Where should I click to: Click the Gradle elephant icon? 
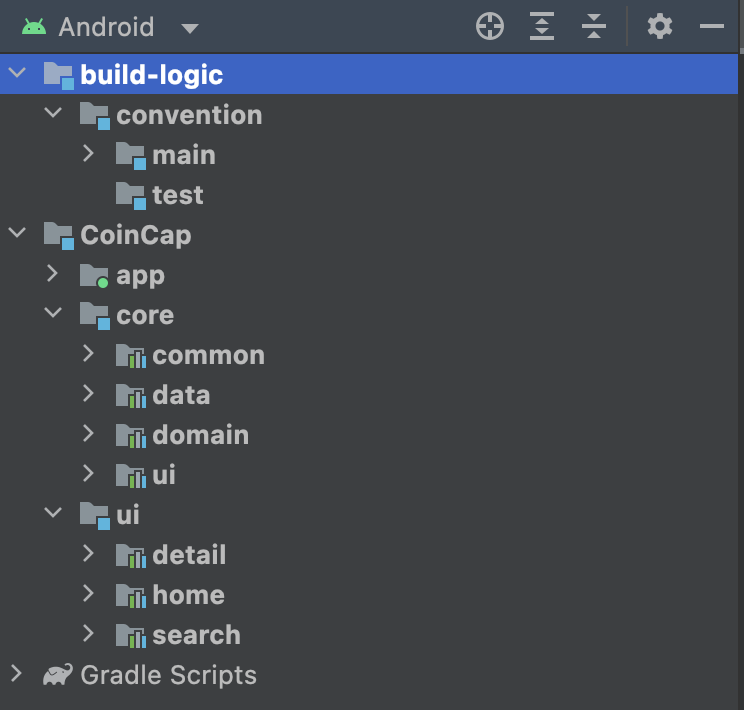[58, 674]
